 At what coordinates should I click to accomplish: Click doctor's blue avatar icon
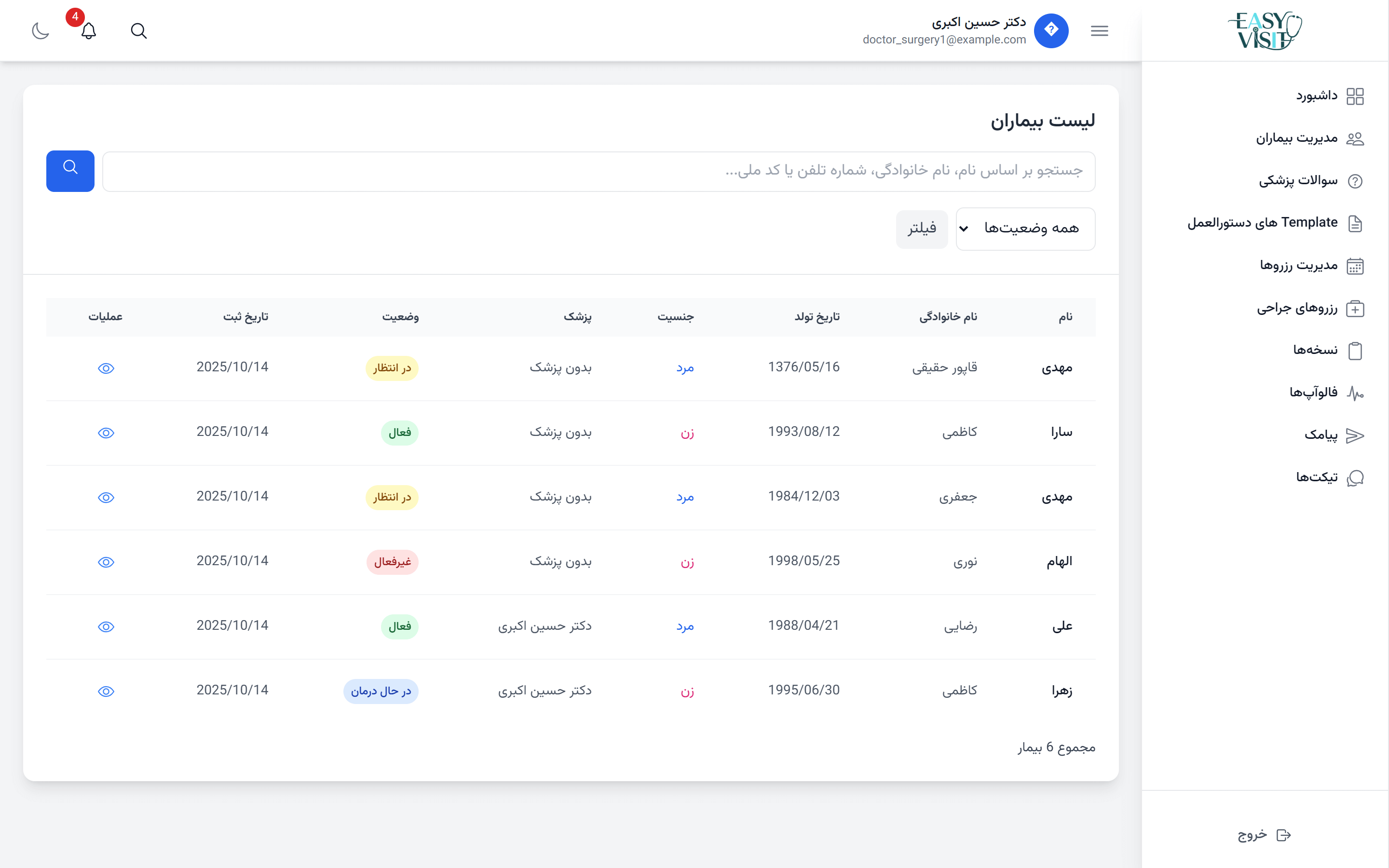click(1051, 30)
